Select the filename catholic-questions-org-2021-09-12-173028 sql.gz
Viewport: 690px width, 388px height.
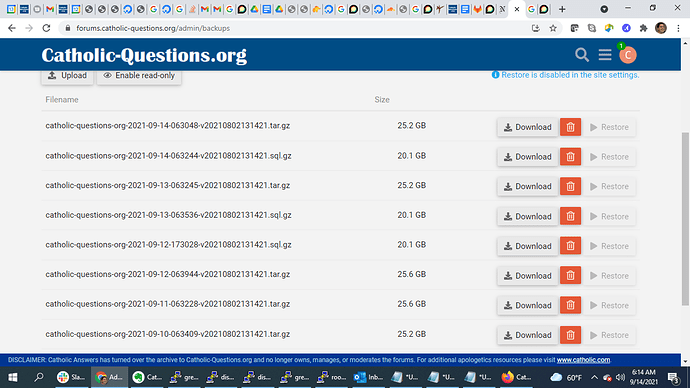pyautogui.click(x=168, y=245)
